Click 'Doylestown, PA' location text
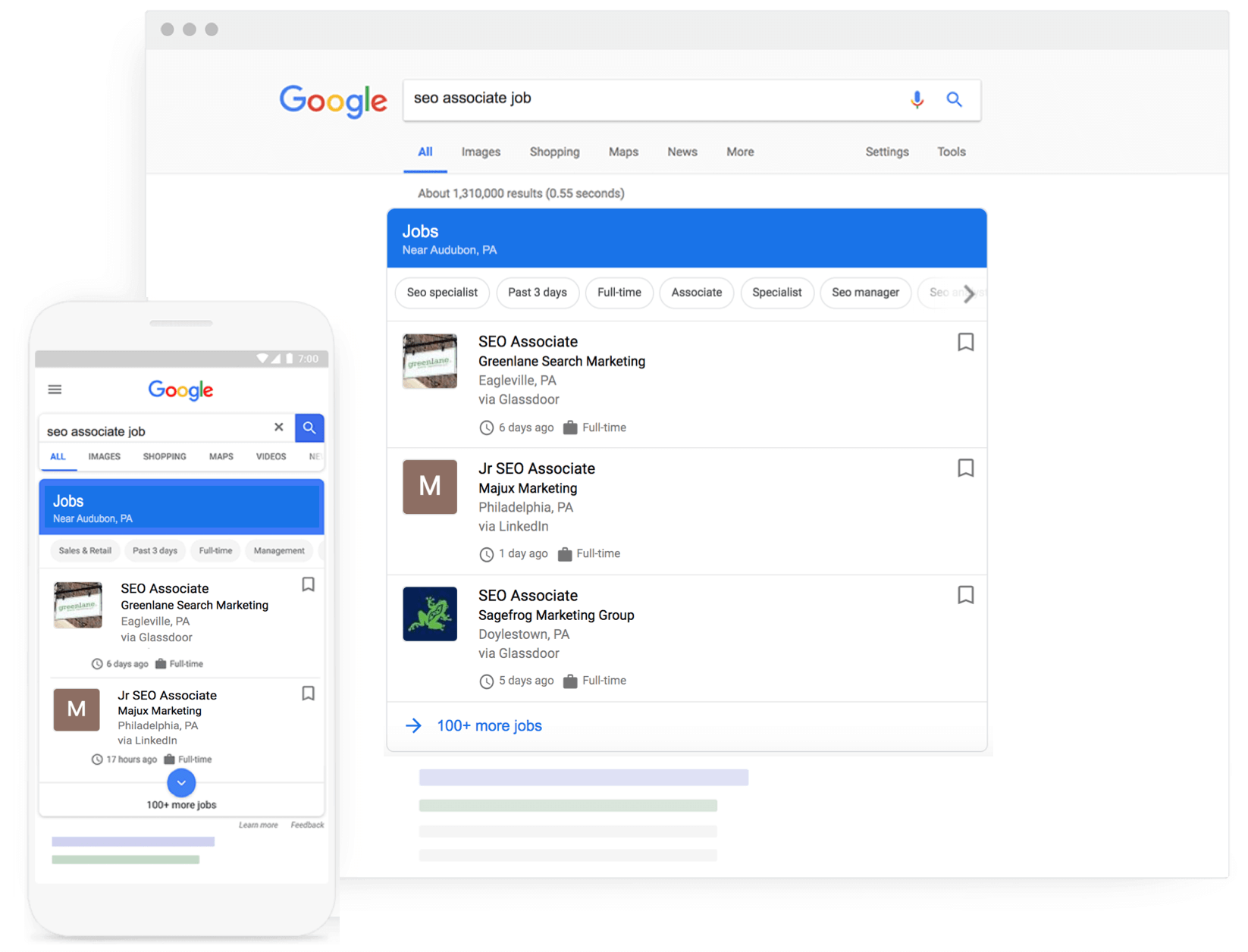1248x952 pixels. (524, 634)
